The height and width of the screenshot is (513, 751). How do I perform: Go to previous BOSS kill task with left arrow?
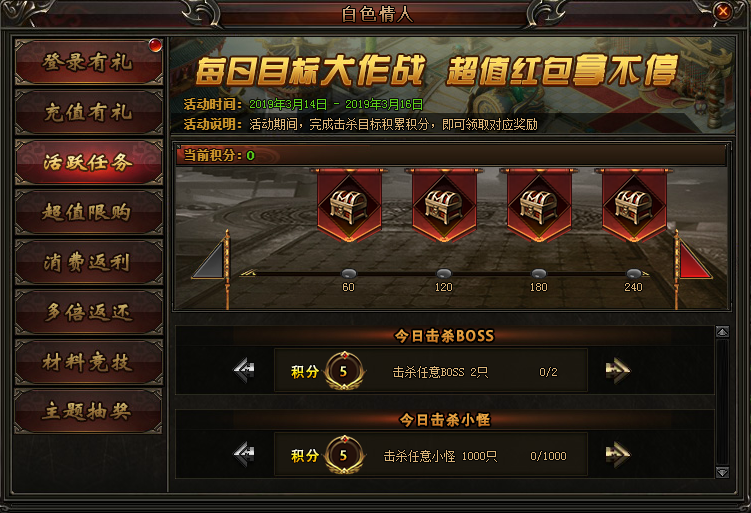coord(244,370)
